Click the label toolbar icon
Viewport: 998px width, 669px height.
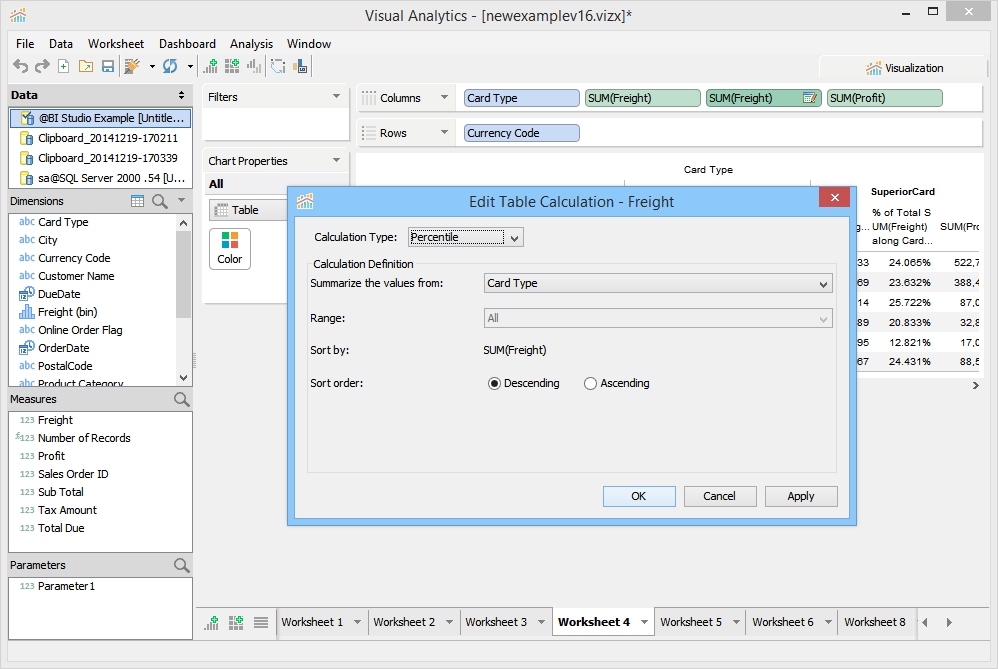(300, 66)
